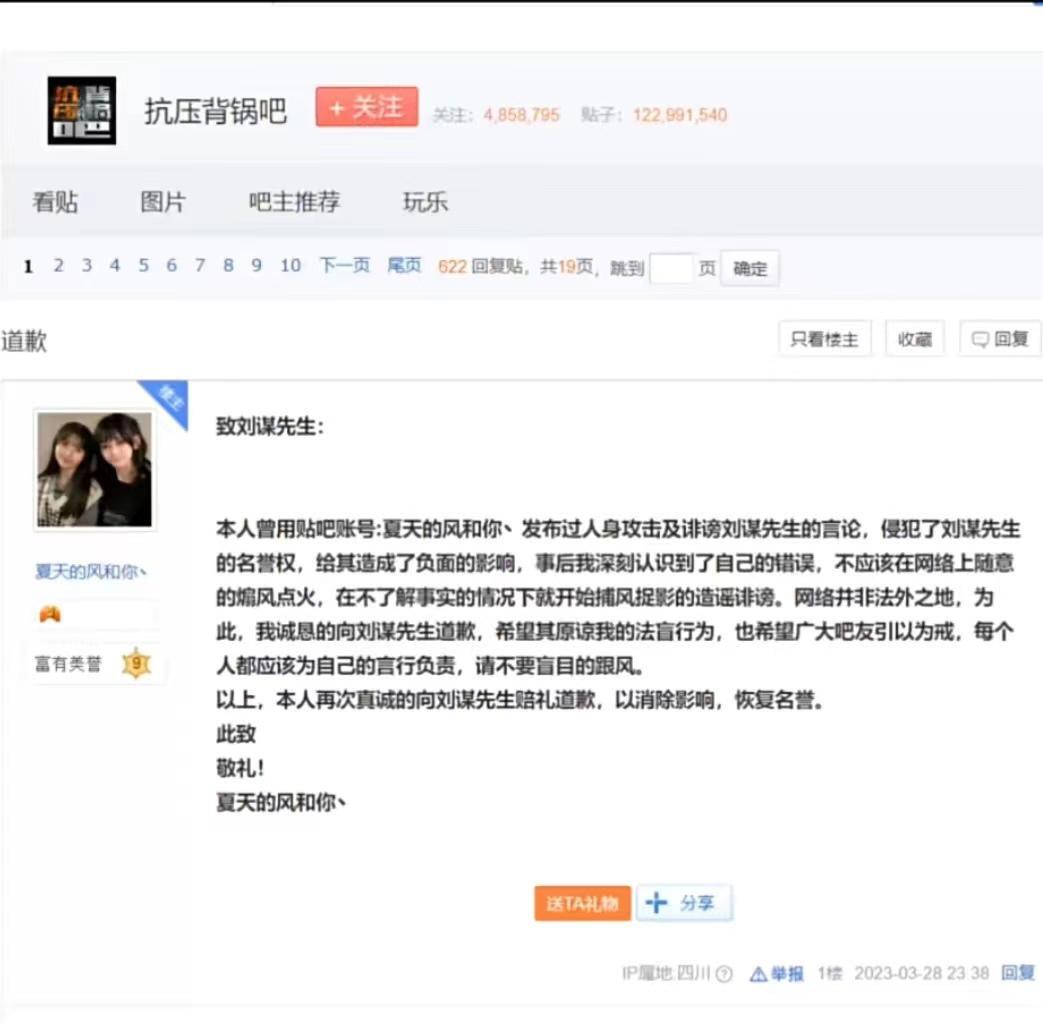Image resolution: width=1043 pixels, height=1024 pixels.
Task: Switch to the 图片 tab
Action: click(x=164, y=201)
